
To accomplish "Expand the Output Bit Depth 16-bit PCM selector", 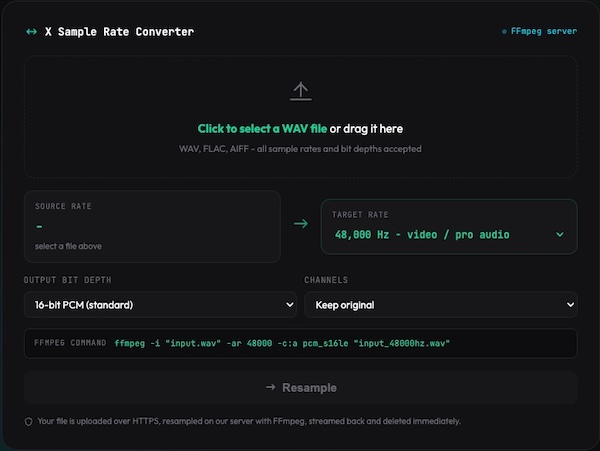I will click(160, 305).
